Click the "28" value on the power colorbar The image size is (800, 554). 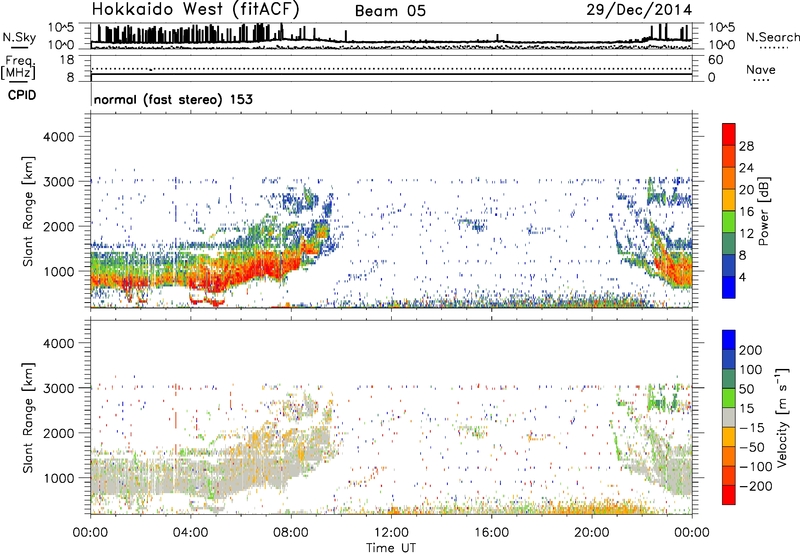tap(746, 146)
